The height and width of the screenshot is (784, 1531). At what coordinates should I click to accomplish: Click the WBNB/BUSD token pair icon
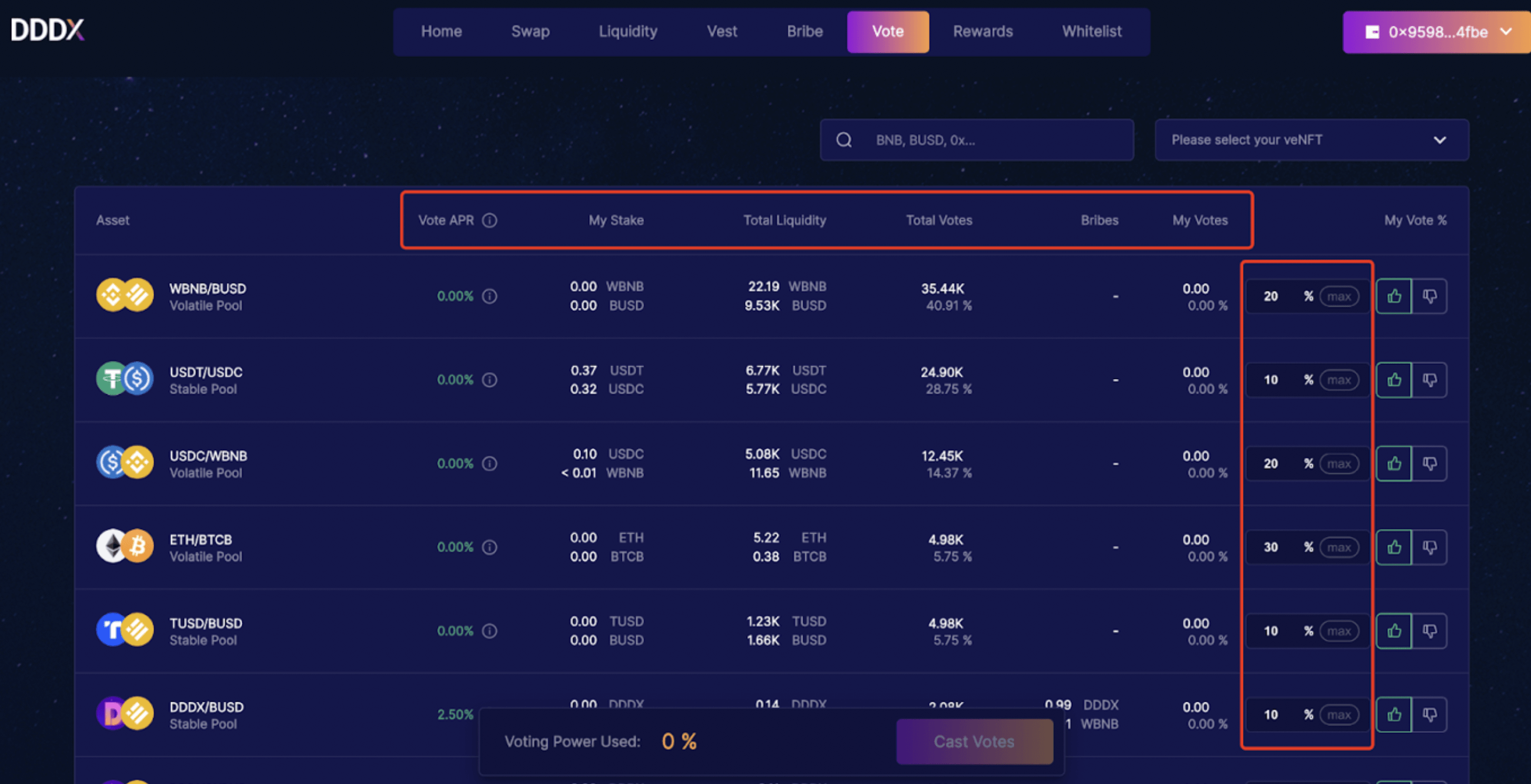(x=125, y=295)
